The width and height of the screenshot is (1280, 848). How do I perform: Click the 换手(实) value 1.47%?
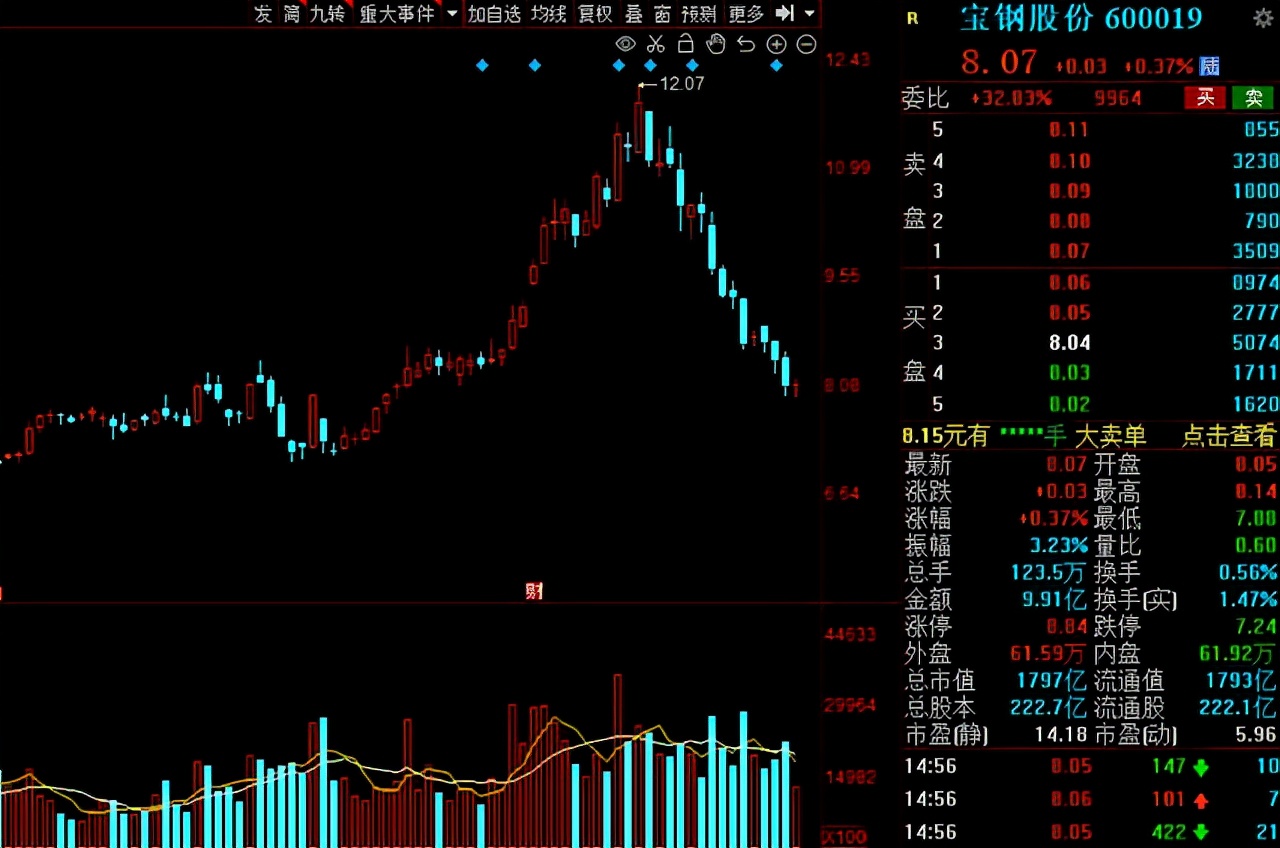1248,600
